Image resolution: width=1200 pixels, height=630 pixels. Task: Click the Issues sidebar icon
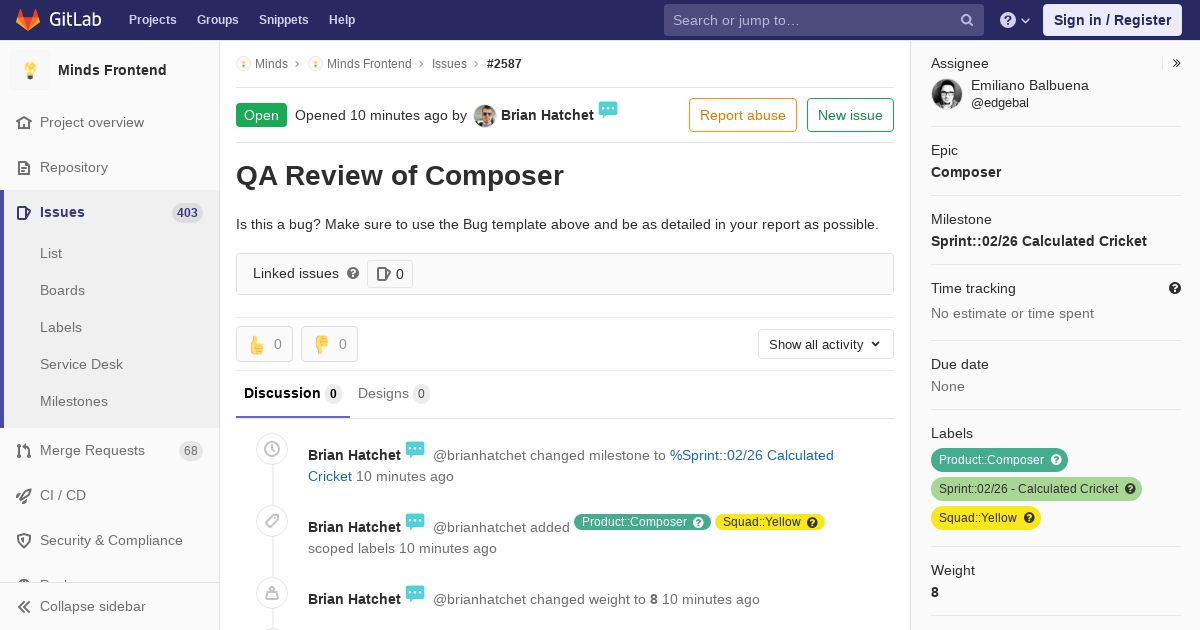(x=24, y=212)
